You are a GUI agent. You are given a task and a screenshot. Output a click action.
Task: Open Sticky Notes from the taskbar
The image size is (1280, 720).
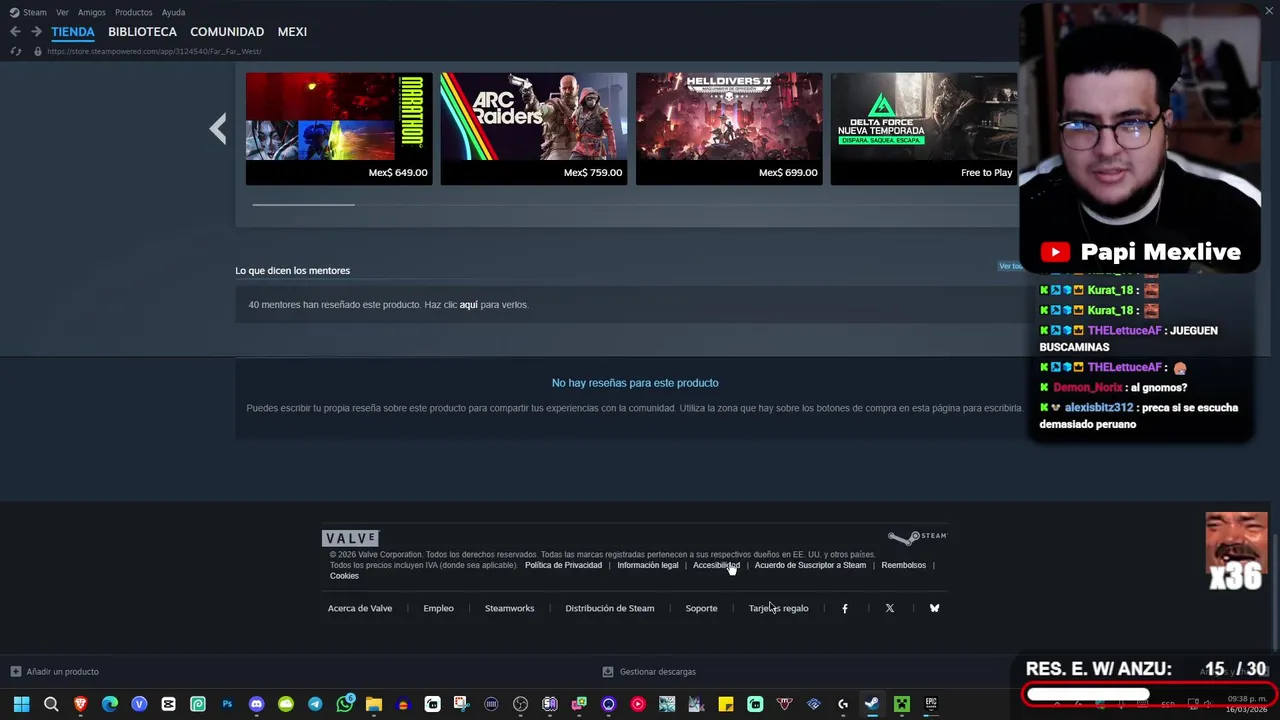(x=726, y=704)
